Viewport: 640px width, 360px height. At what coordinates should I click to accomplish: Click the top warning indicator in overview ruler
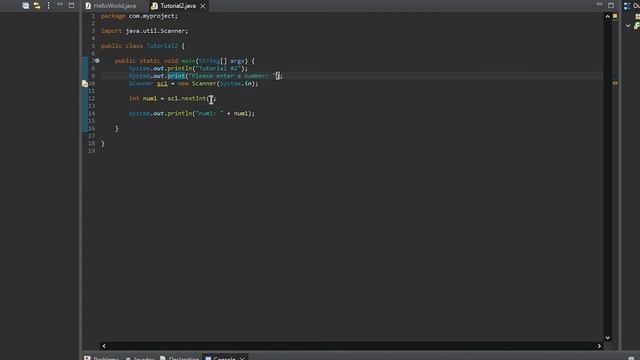(x=615, y=16)
